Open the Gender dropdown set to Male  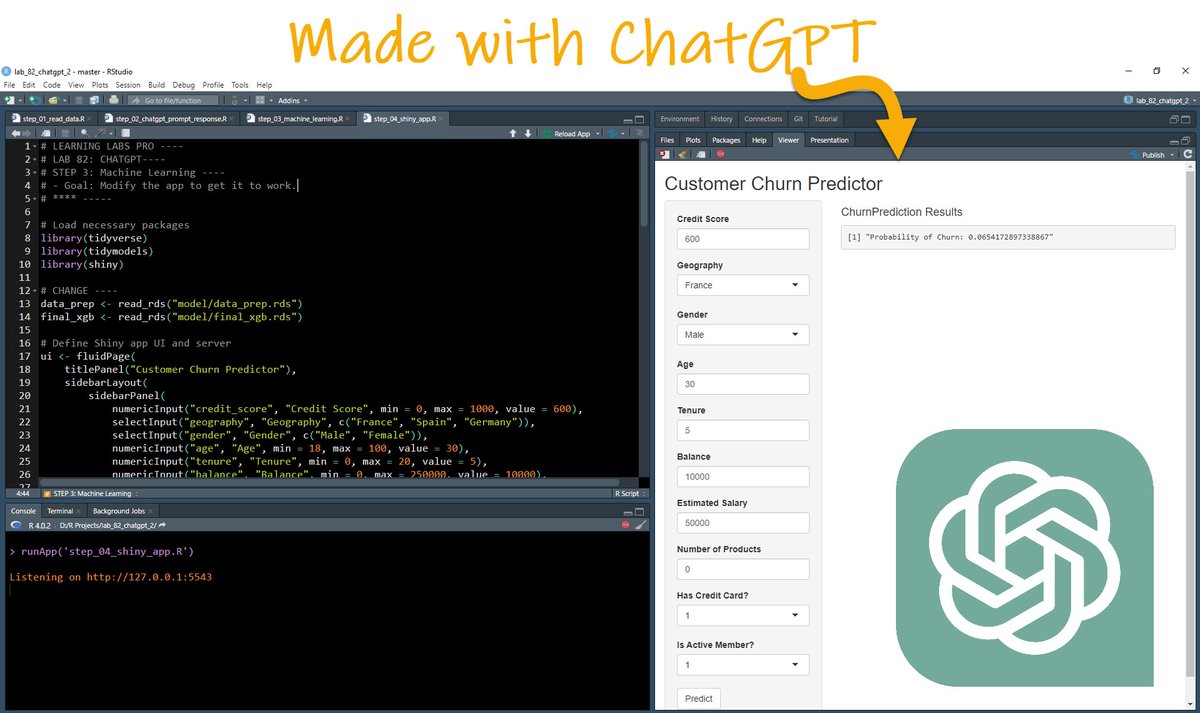pos(742,334)
